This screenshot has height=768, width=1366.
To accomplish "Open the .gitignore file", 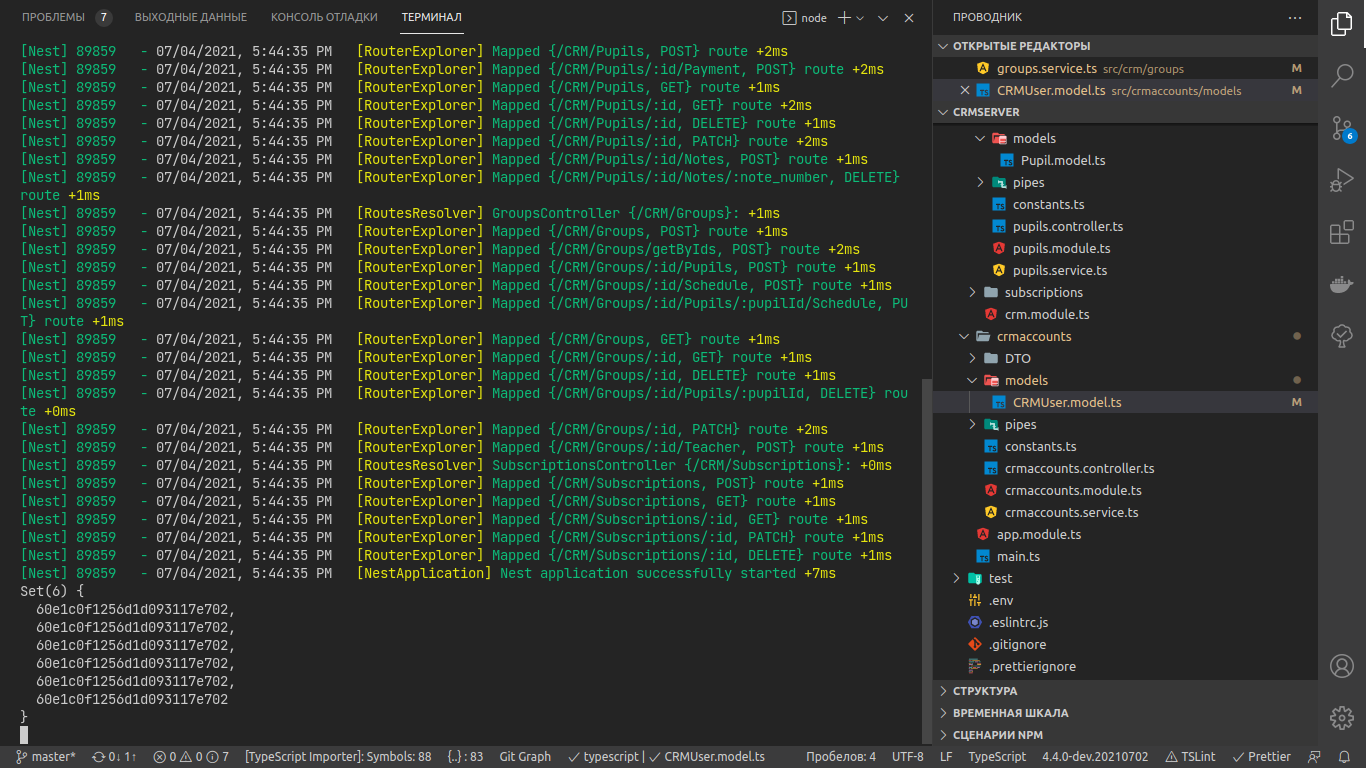I will pyautogui.click(x=1125, y=644).
